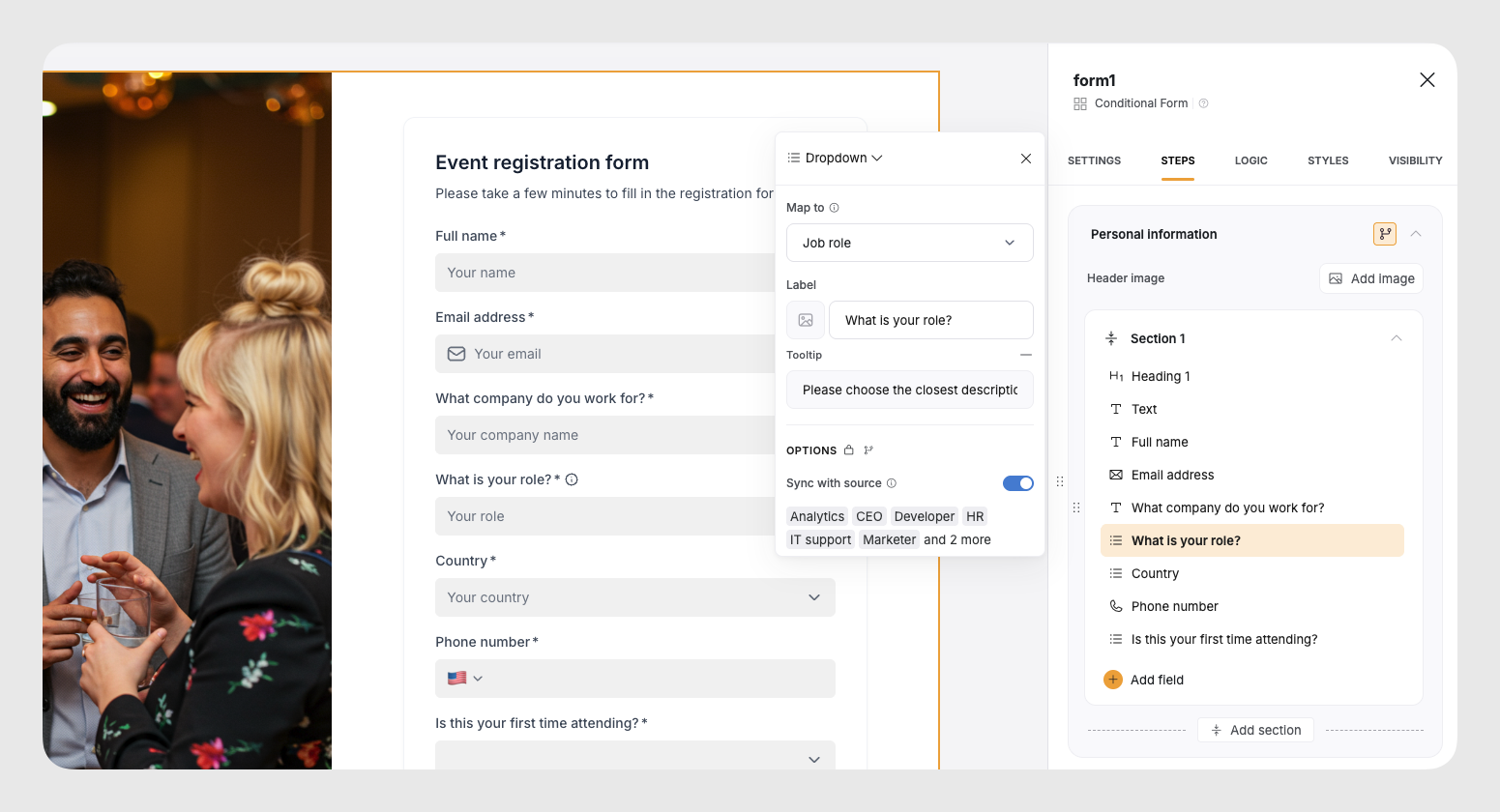Image resolution: width=1500 pixels, height=812 pixels.
Task: Click the Map to info icon
Action: point(835,208)
